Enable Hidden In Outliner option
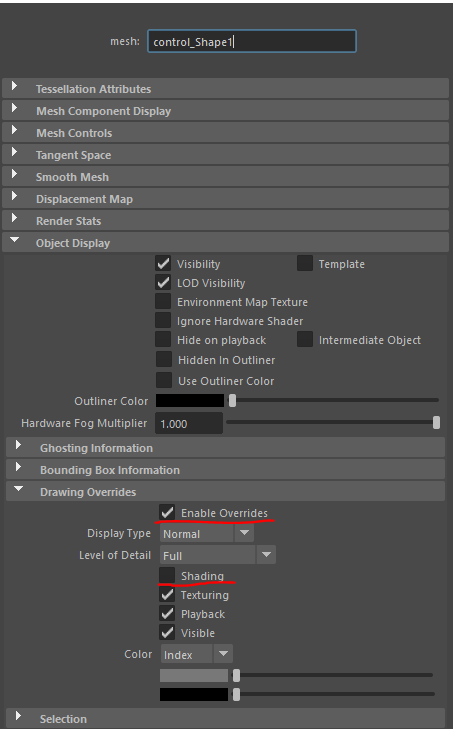 (x=164, y=359)
